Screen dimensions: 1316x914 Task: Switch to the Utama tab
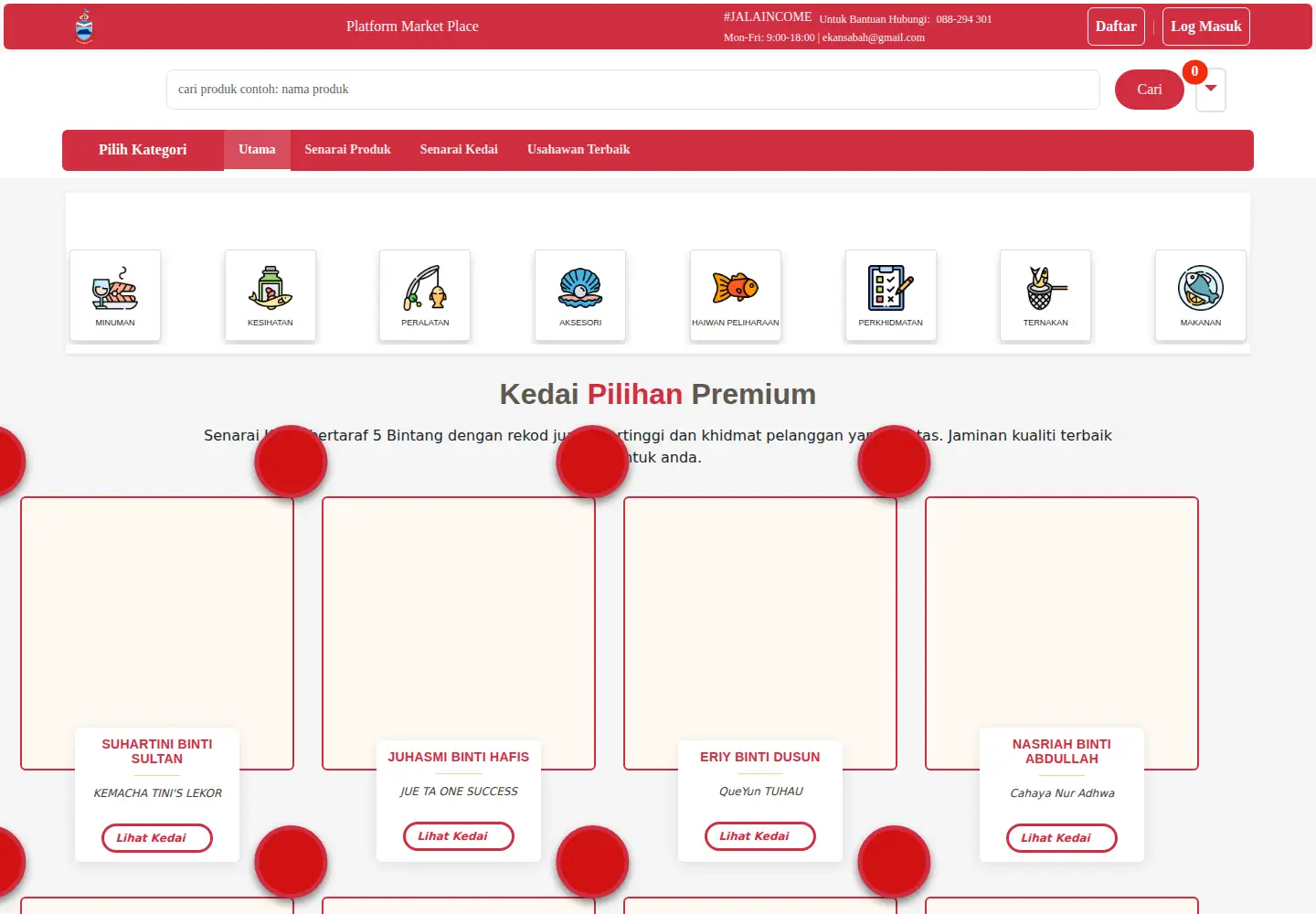pyautogui.click(x=257, y=150)
